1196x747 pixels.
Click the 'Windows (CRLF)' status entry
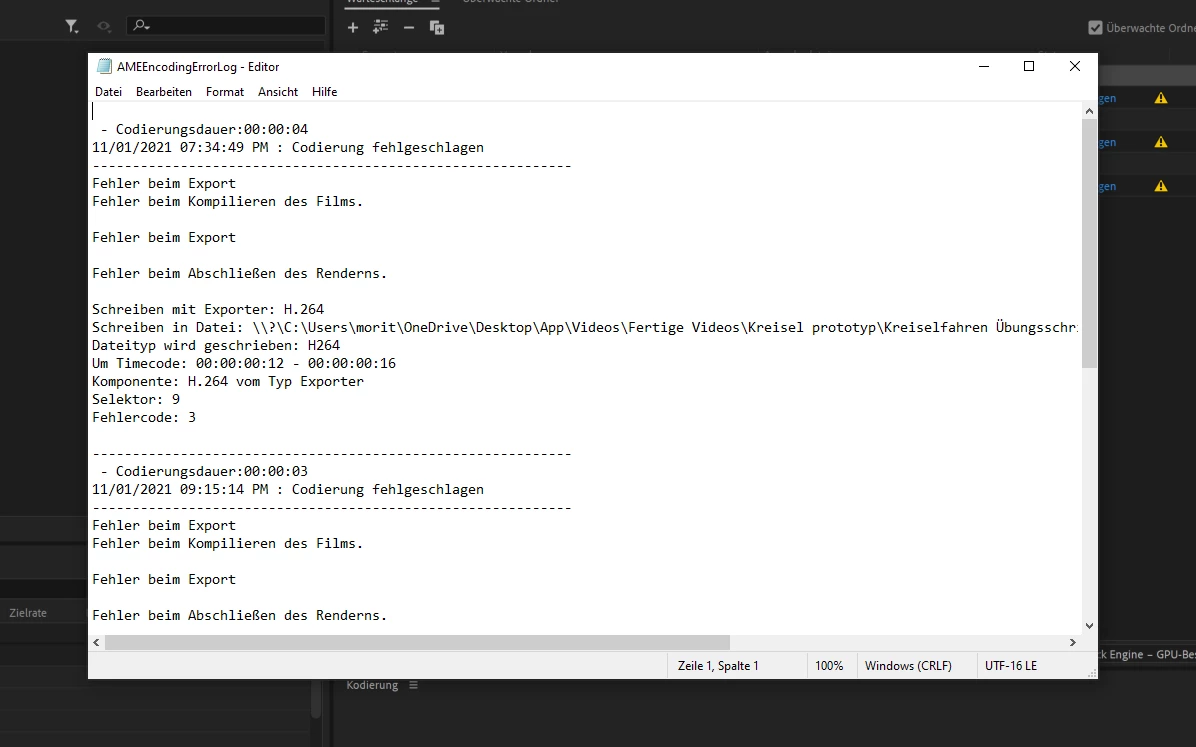(908, 665)
